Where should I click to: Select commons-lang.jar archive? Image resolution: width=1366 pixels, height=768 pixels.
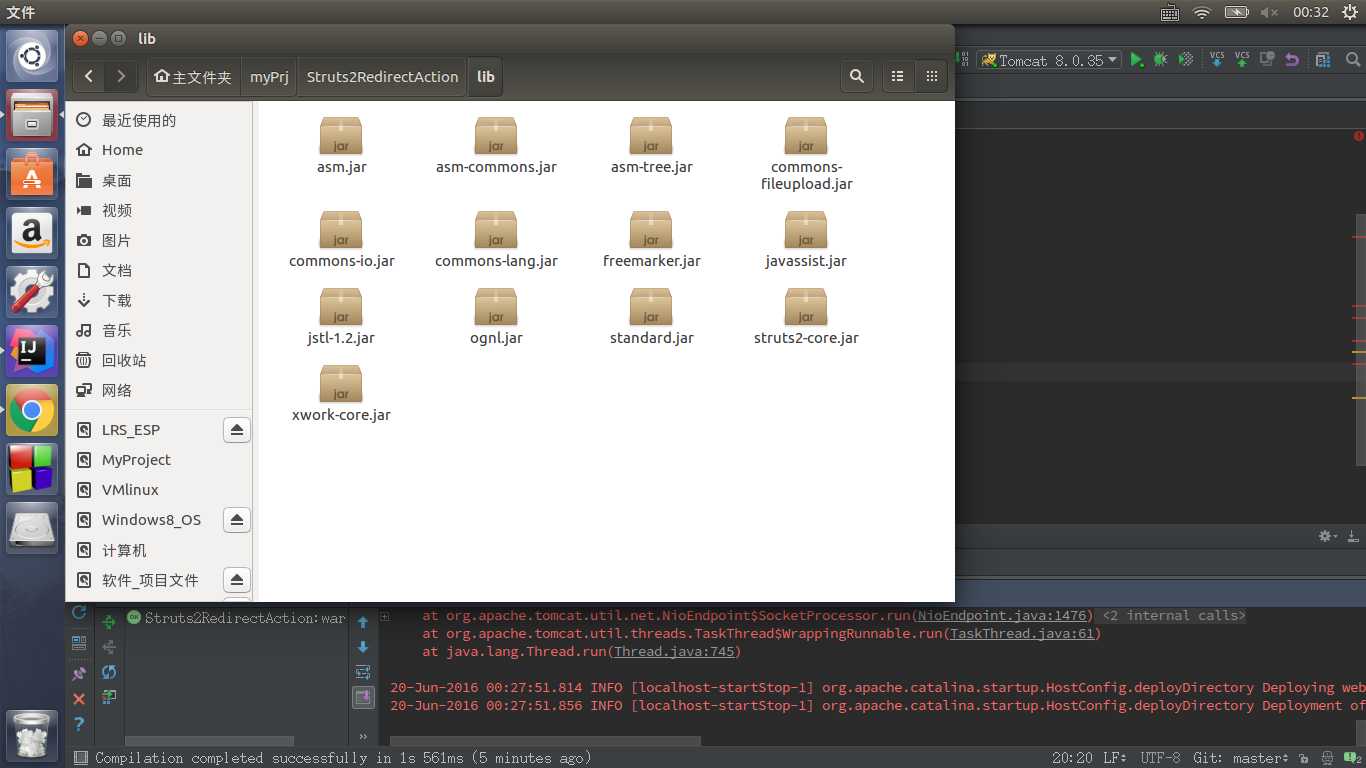496,240
